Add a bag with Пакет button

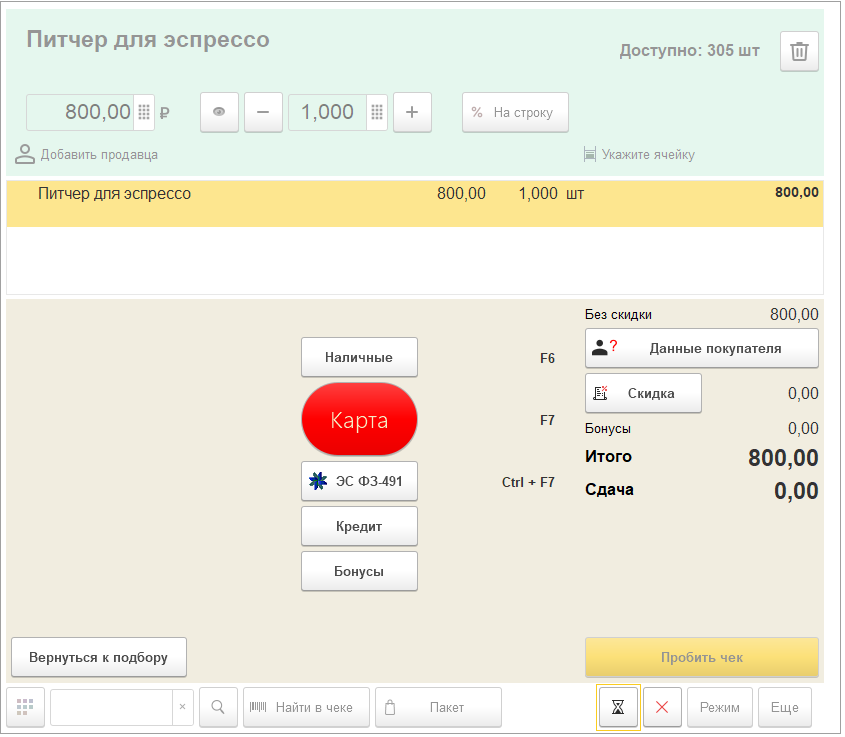click(439, 707)
